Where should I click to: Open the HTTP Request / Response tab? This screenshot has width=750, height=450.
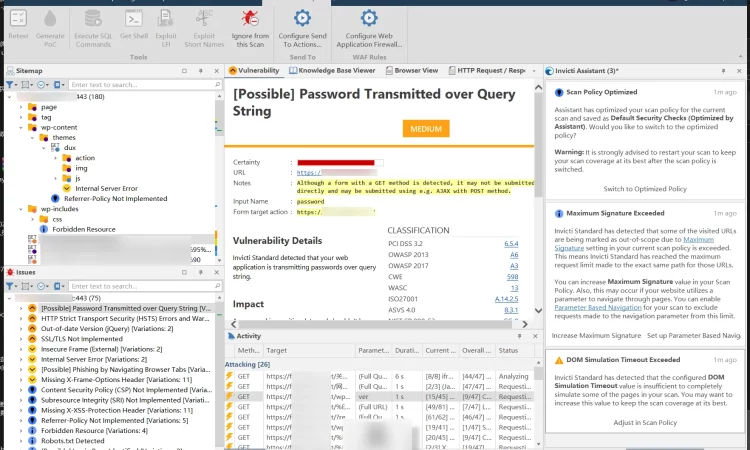[486, 70]
